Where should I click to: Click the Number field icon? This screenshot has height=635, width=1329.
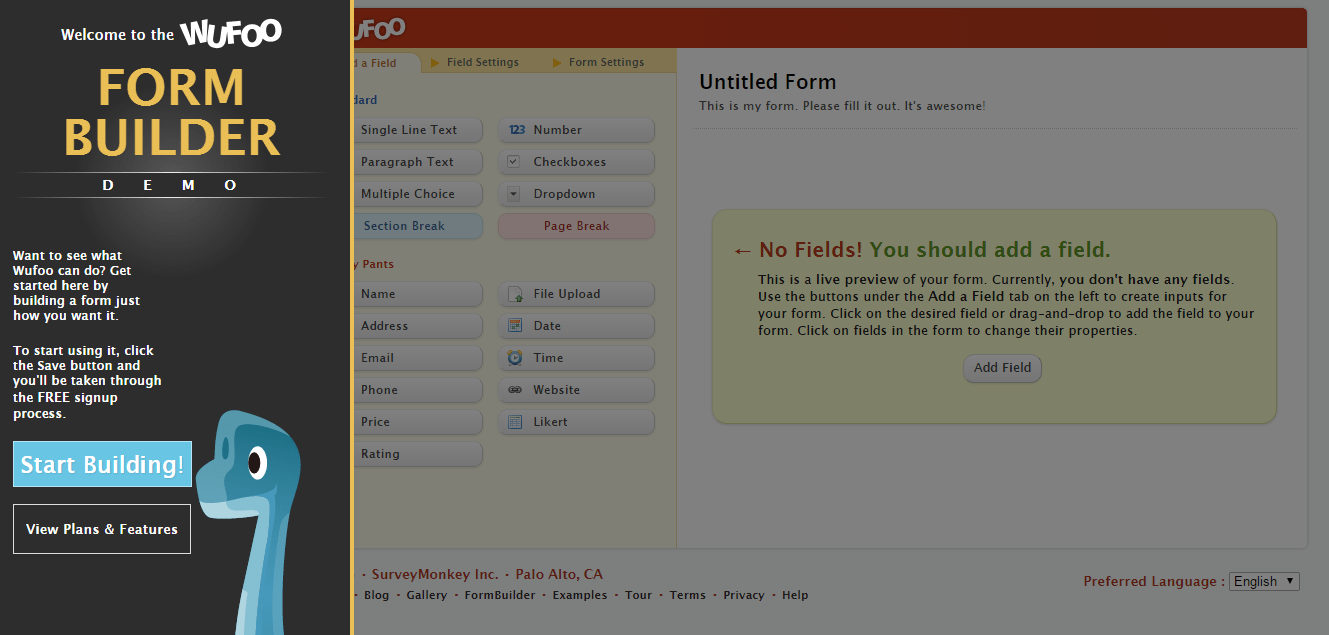click(x=516, y=130)
